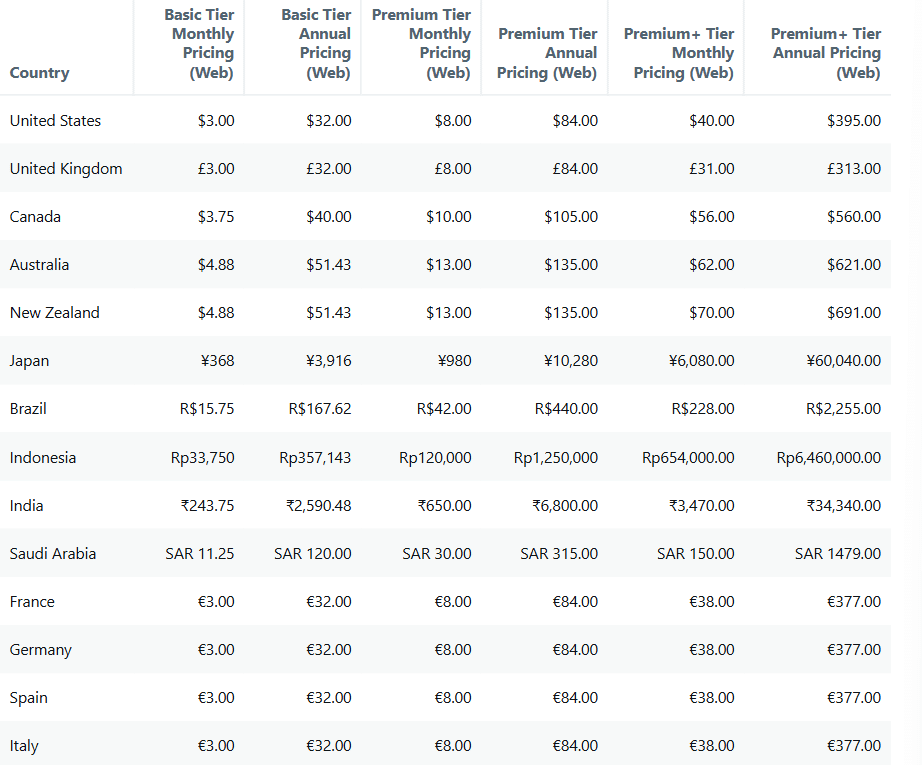Click Japan's ¥10,280 premium annual price

[x=571, y=361]
